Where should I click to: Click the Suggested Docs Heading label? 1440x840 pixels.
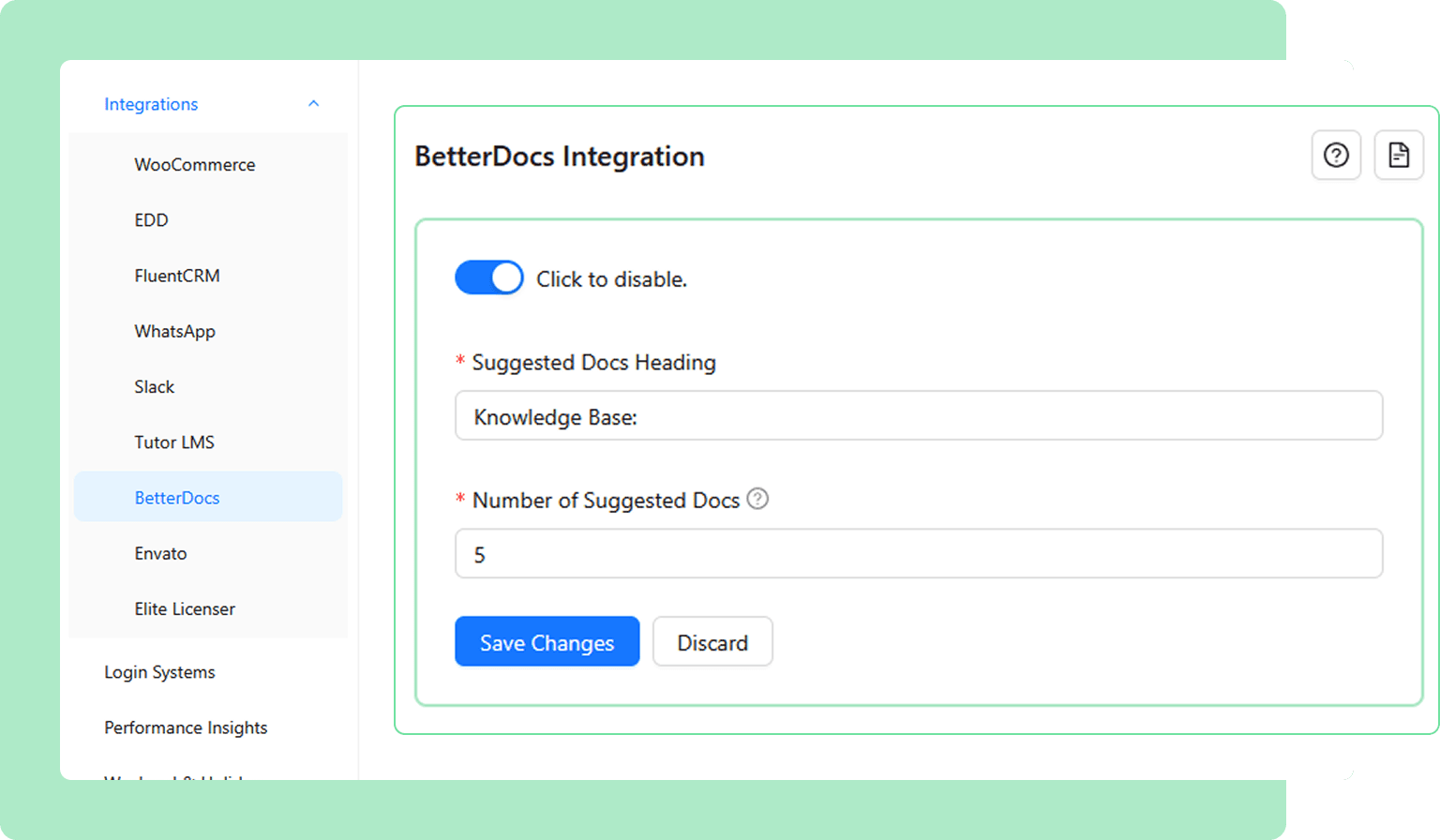[x=593, y=362]
